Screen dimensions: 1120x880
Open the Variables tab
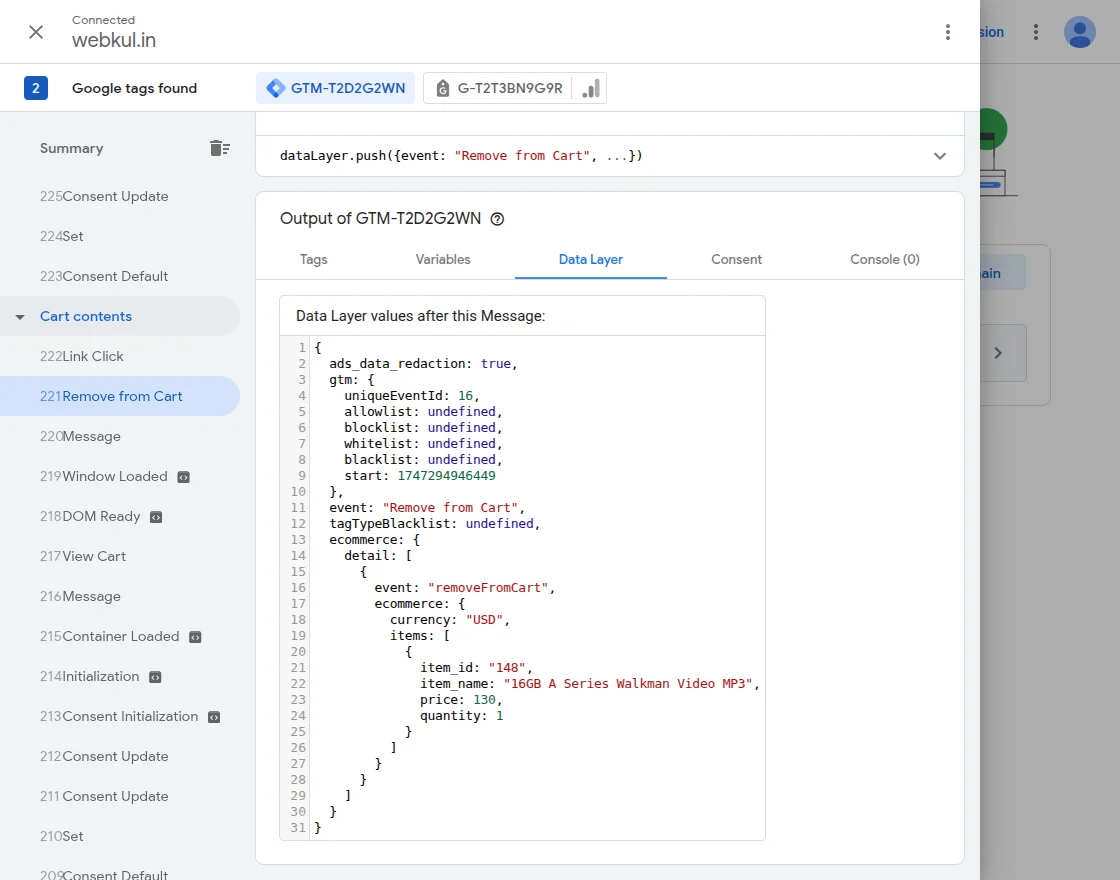click(443, 259)
